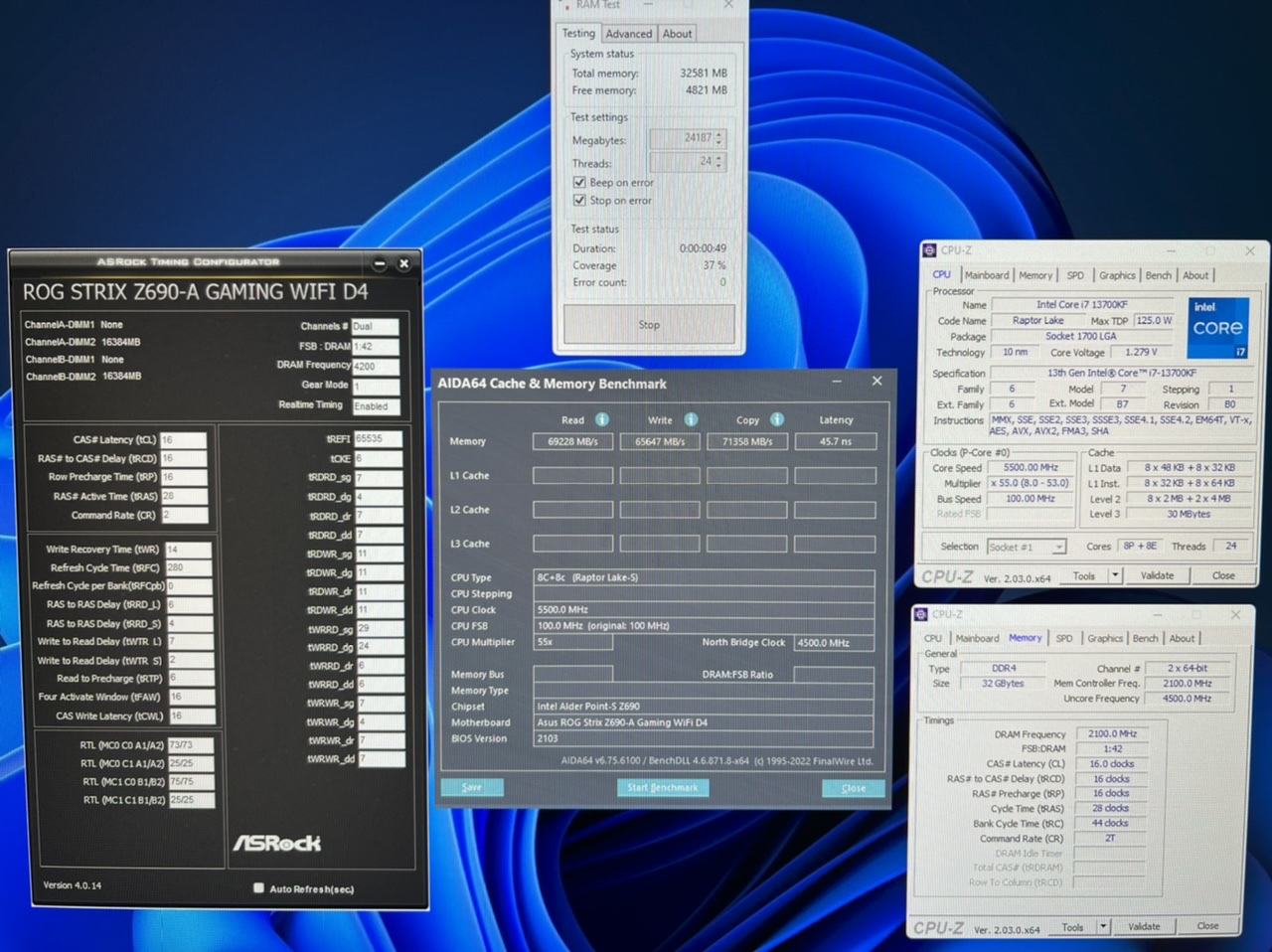Click the Memory Read 69228 MB/s result
Screen dimensions: 1272x952
(572, 441)
